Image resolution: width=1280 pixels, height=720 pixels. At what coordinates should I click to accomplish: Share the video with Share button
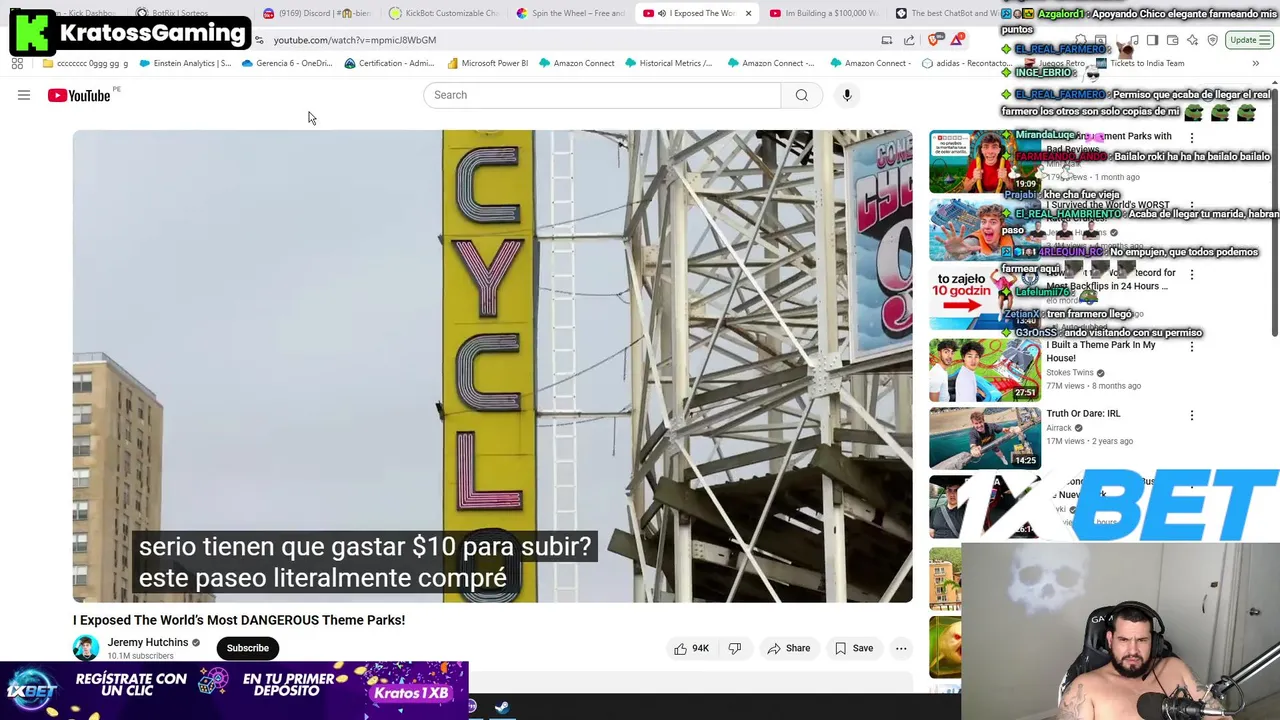(x=788, y=648)
